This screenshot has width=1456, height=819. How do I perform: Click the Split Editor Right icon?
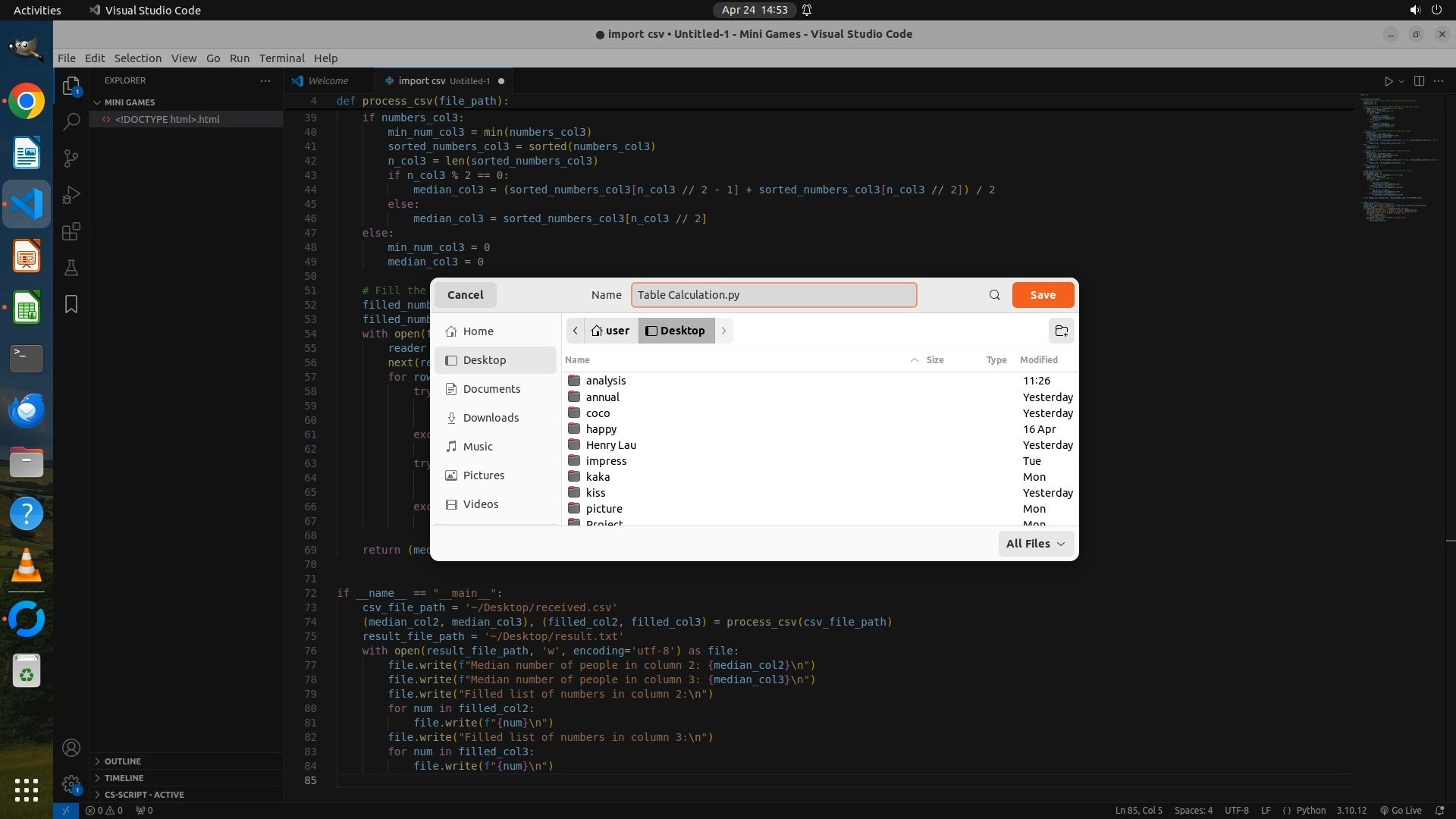click(x=1419, y=81)
